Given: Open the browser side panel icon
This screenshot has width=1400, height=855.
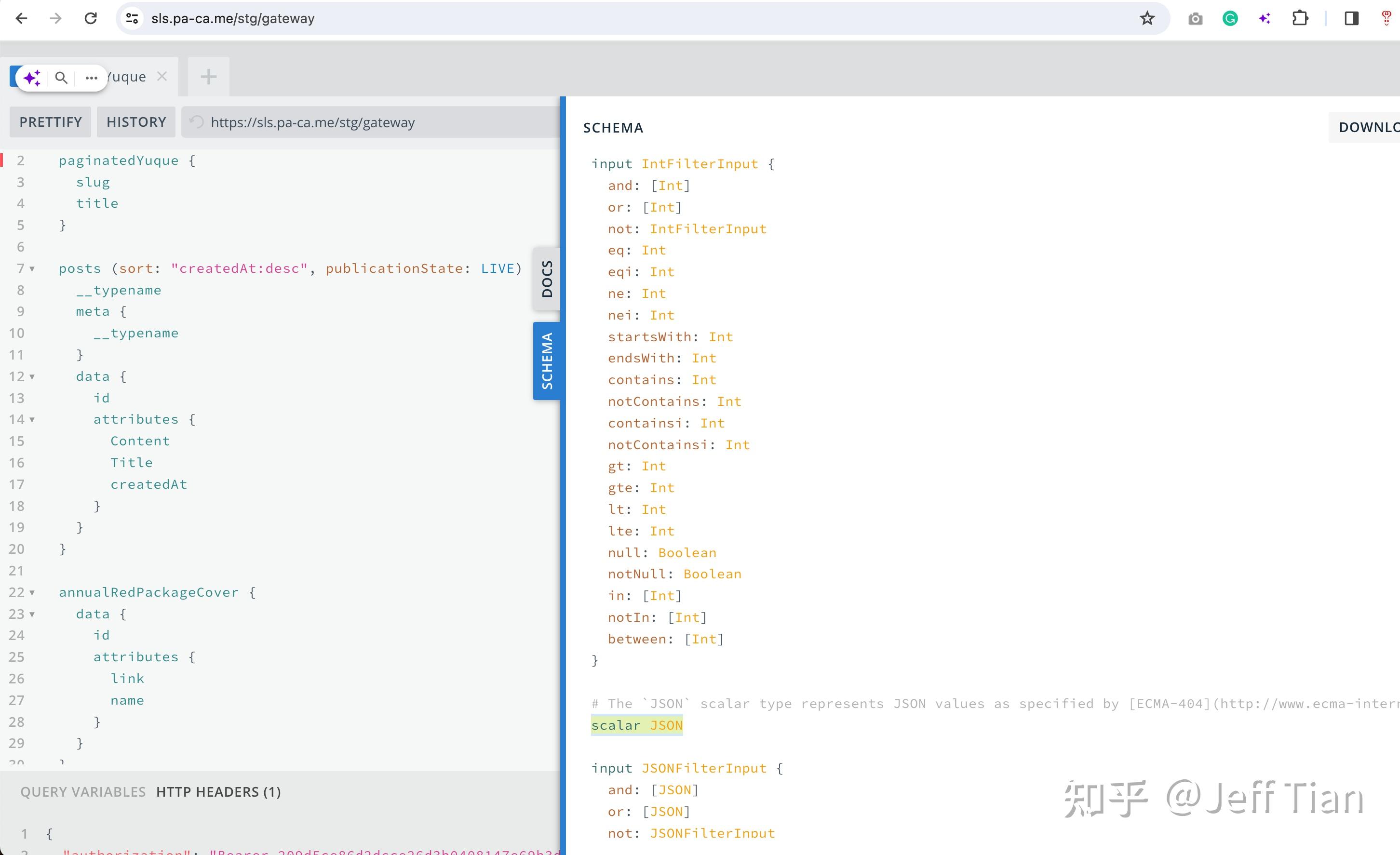Looking at the screenshot, I should point(1352,18).
